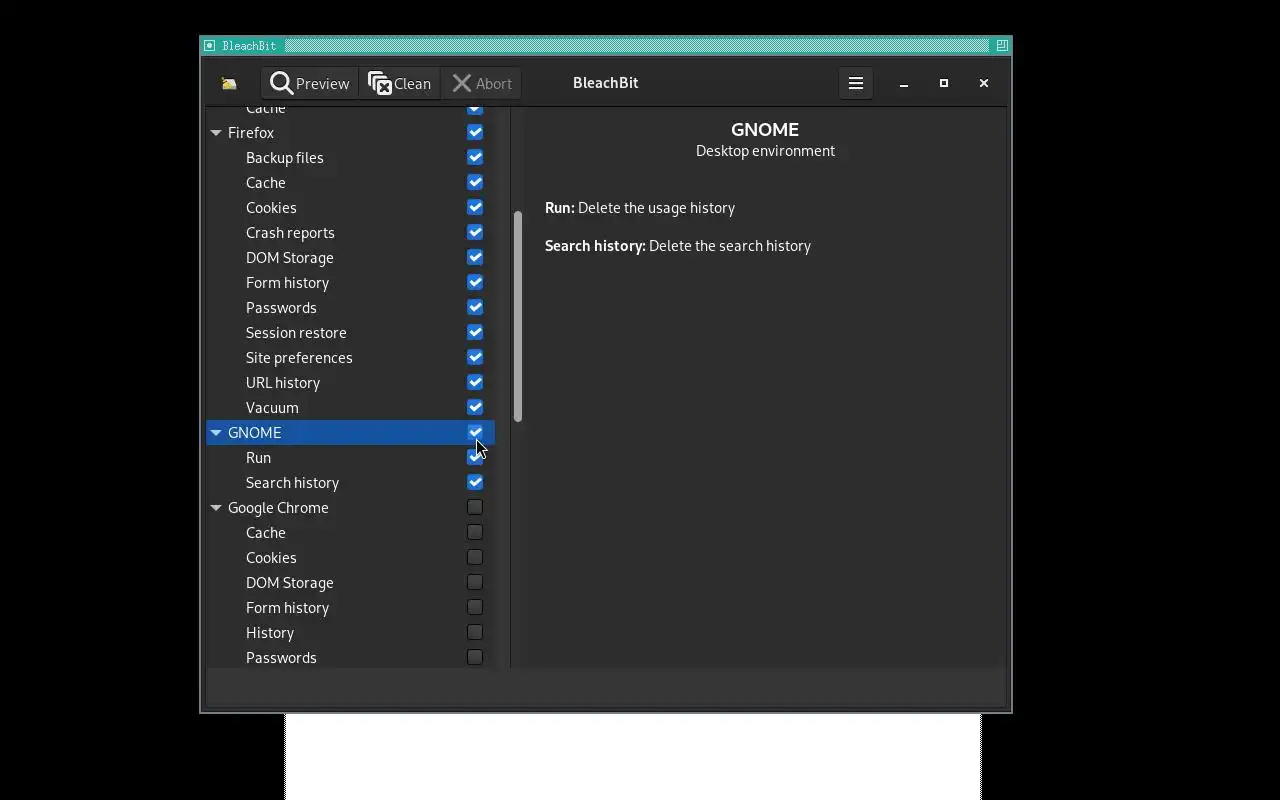Uncheck the Firefox group checkbox

pos(475,132)
